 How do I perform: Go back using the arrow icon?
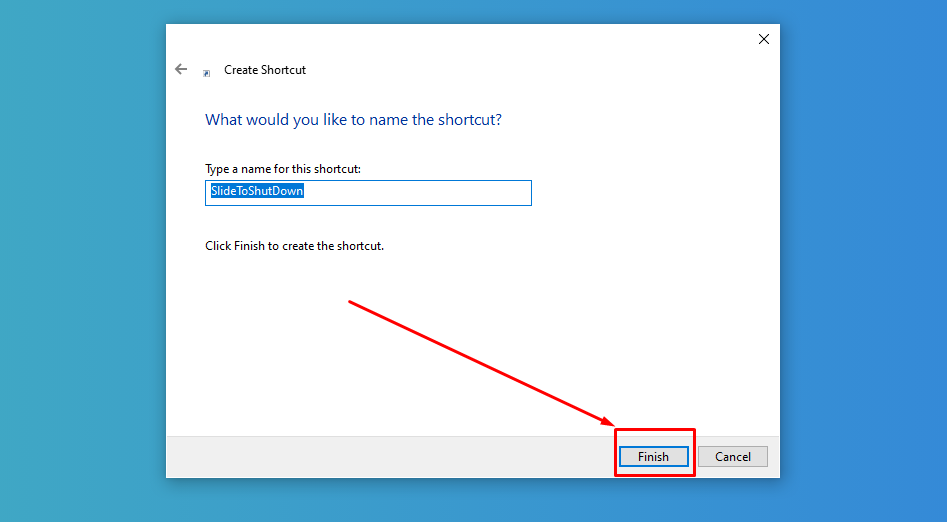tap(181, 69)
